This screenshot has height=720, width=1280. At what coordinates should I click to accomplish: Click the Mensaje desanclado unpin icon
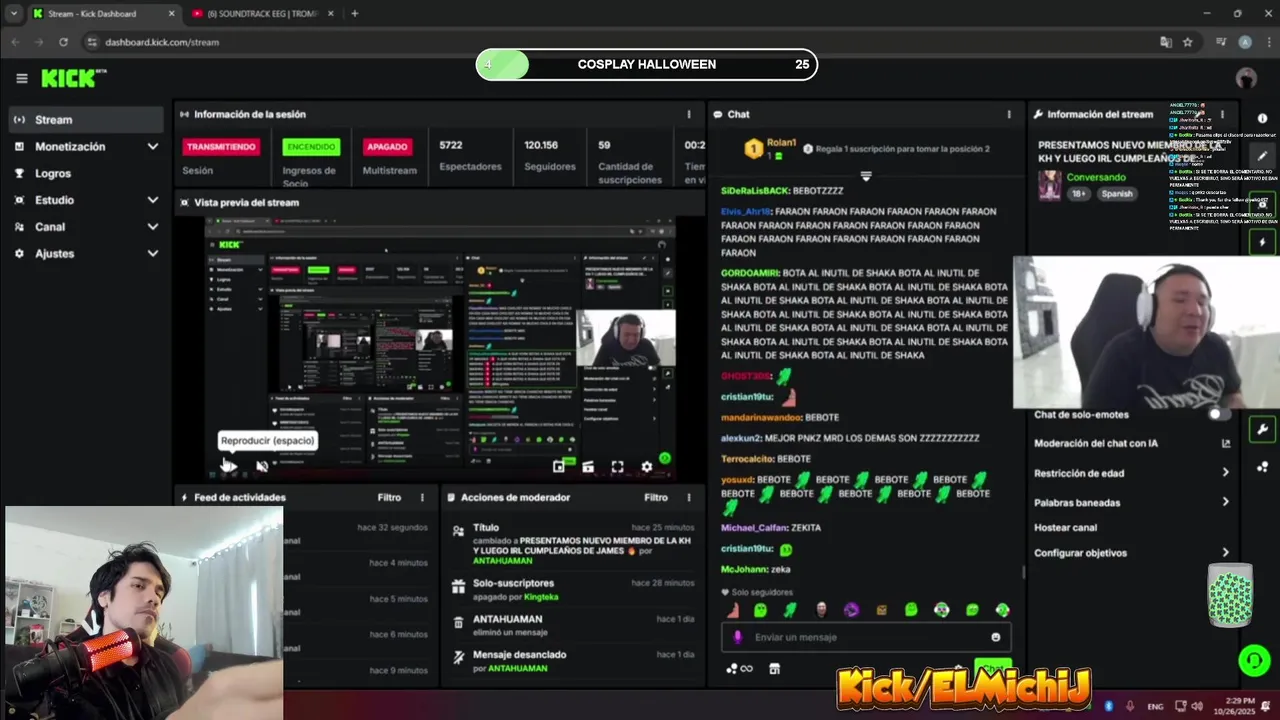coord(458,658)
